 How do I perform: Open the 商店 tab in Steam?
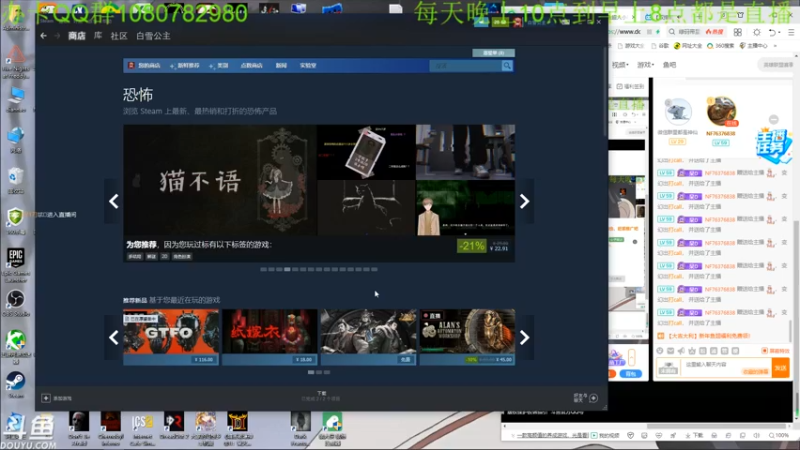(x=77, y=36)
